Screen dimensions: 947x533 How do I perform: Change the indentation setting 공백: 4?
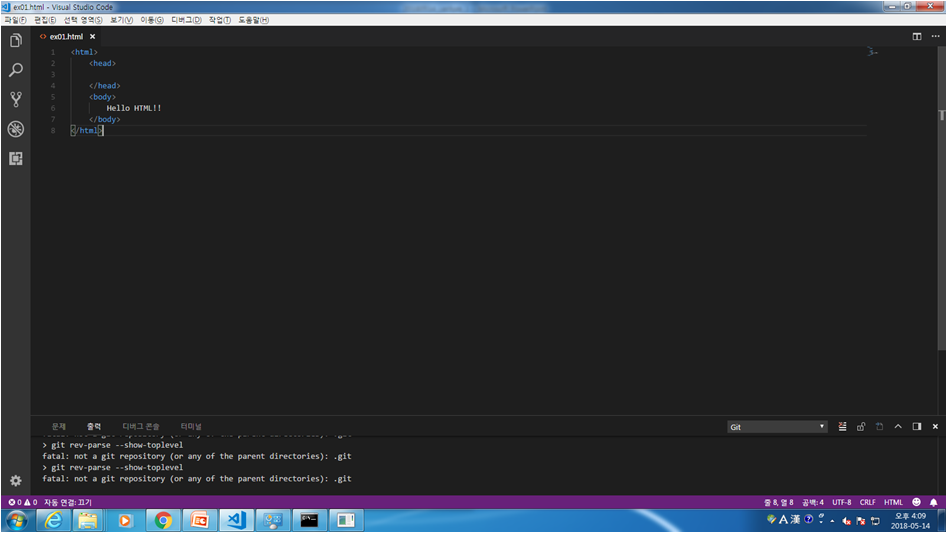[x=813, y=502]
